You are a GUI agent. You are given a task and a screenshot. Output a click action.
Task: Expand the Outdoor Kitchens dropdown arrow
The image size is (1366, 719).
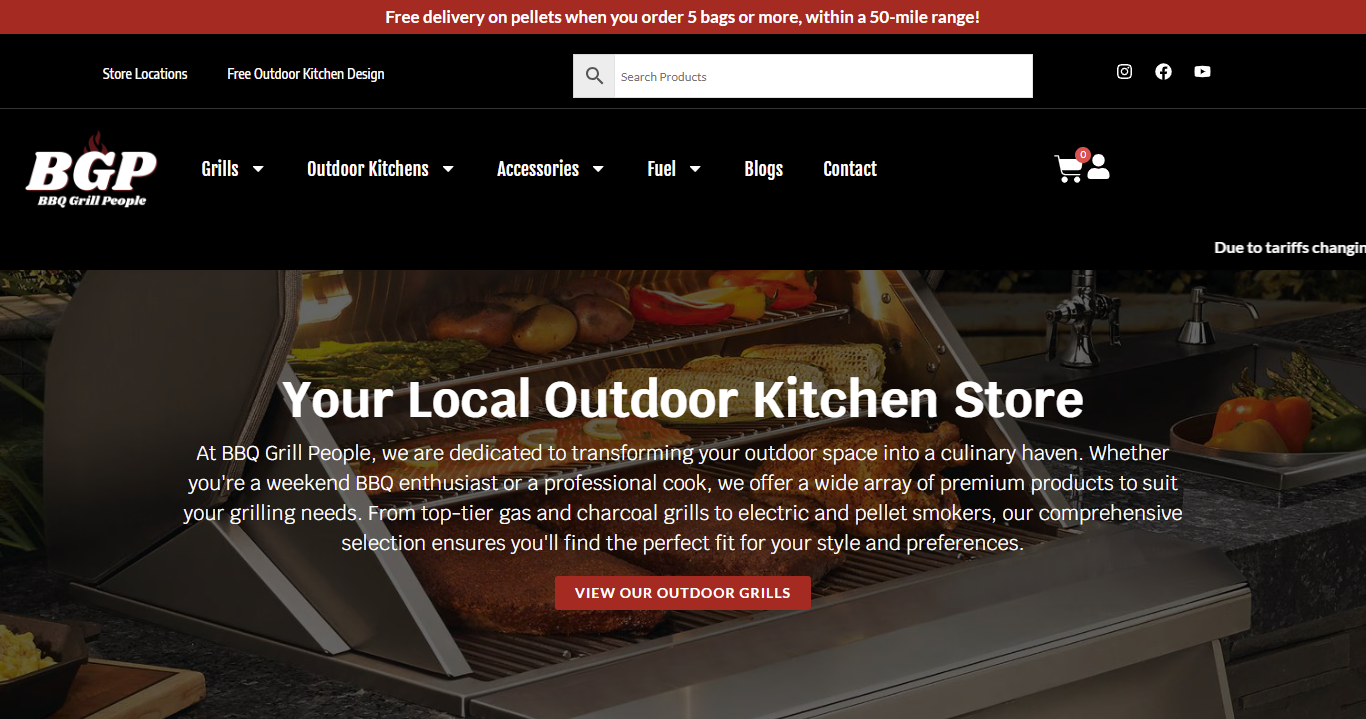(448, 169)
